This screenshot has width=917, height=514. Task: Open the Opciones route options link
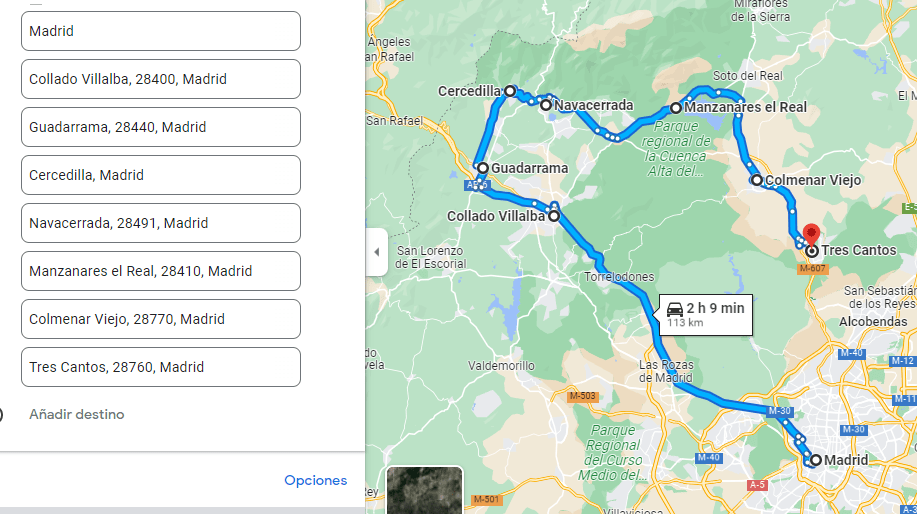pos(316,480)
